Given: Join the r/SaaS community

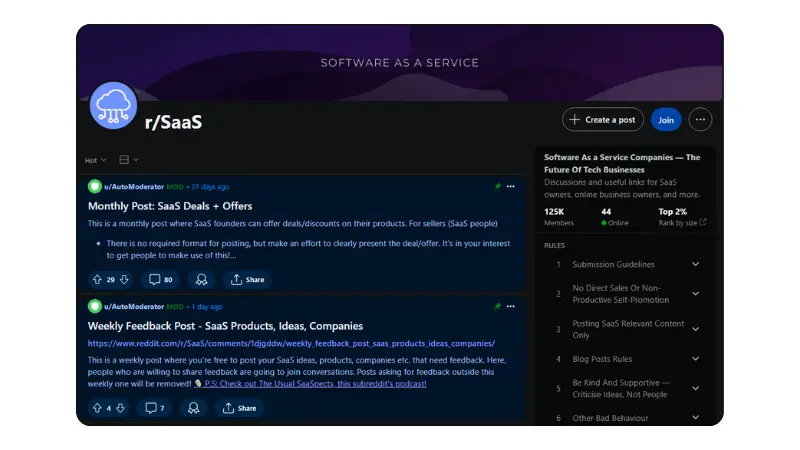Looking at the screenshot, I should tap(666, 120).
